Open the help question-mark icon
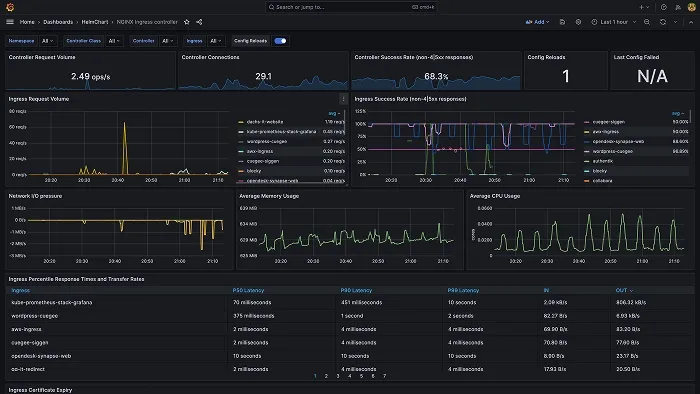 pyautogui.click(x=664, y=7)
